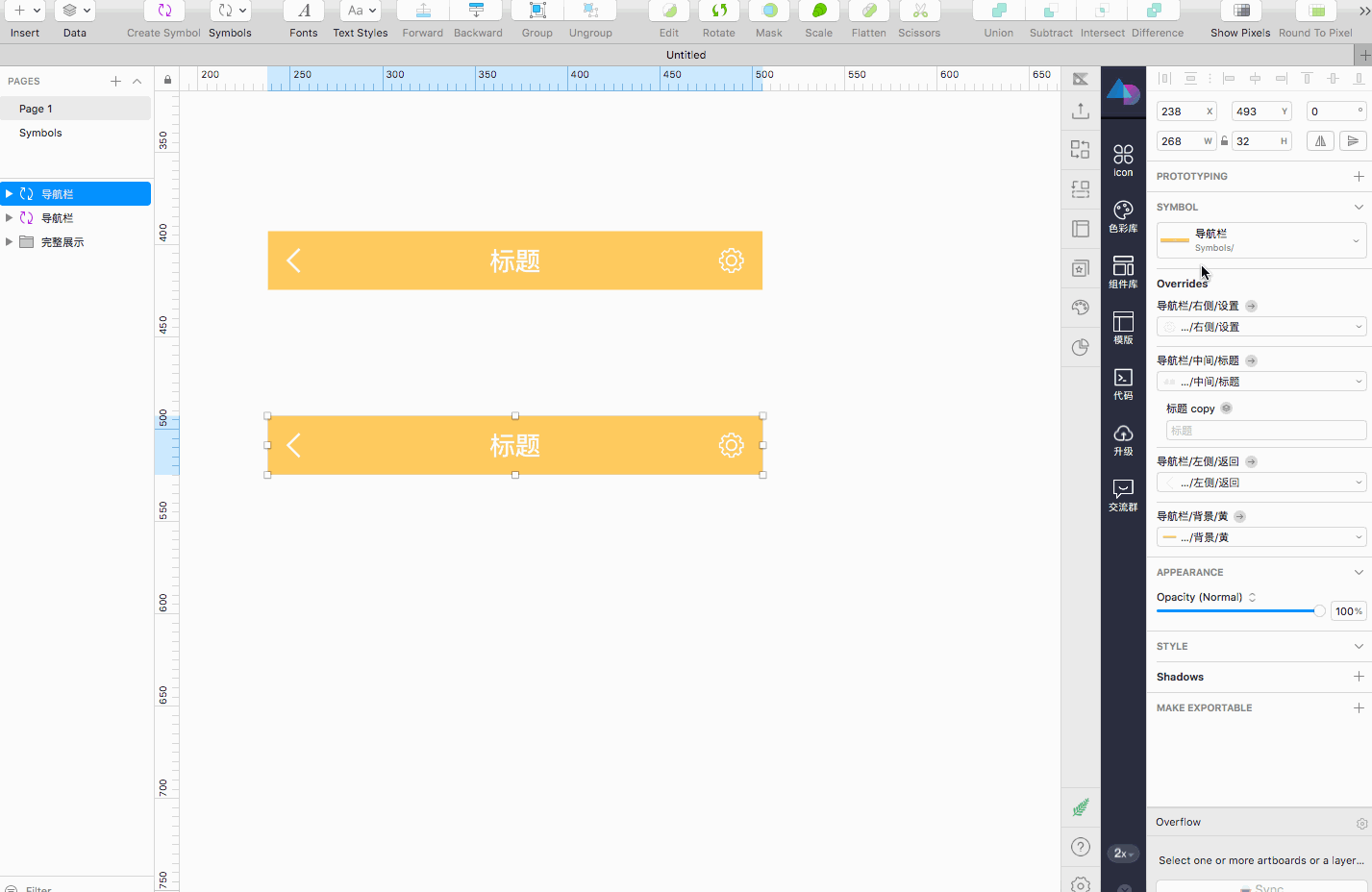Click the Flatten tool
The height and width of the screenshot is (892, 1372).
coord(869,11)
